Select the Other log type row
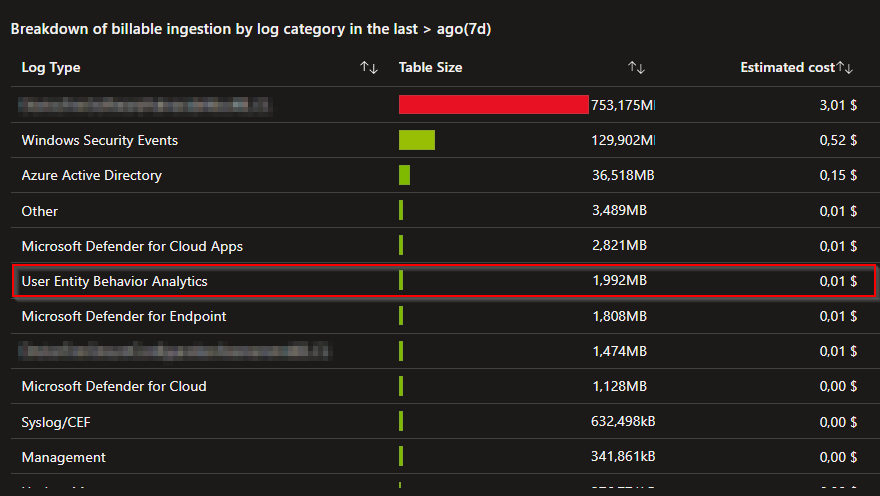 point(445,210)
